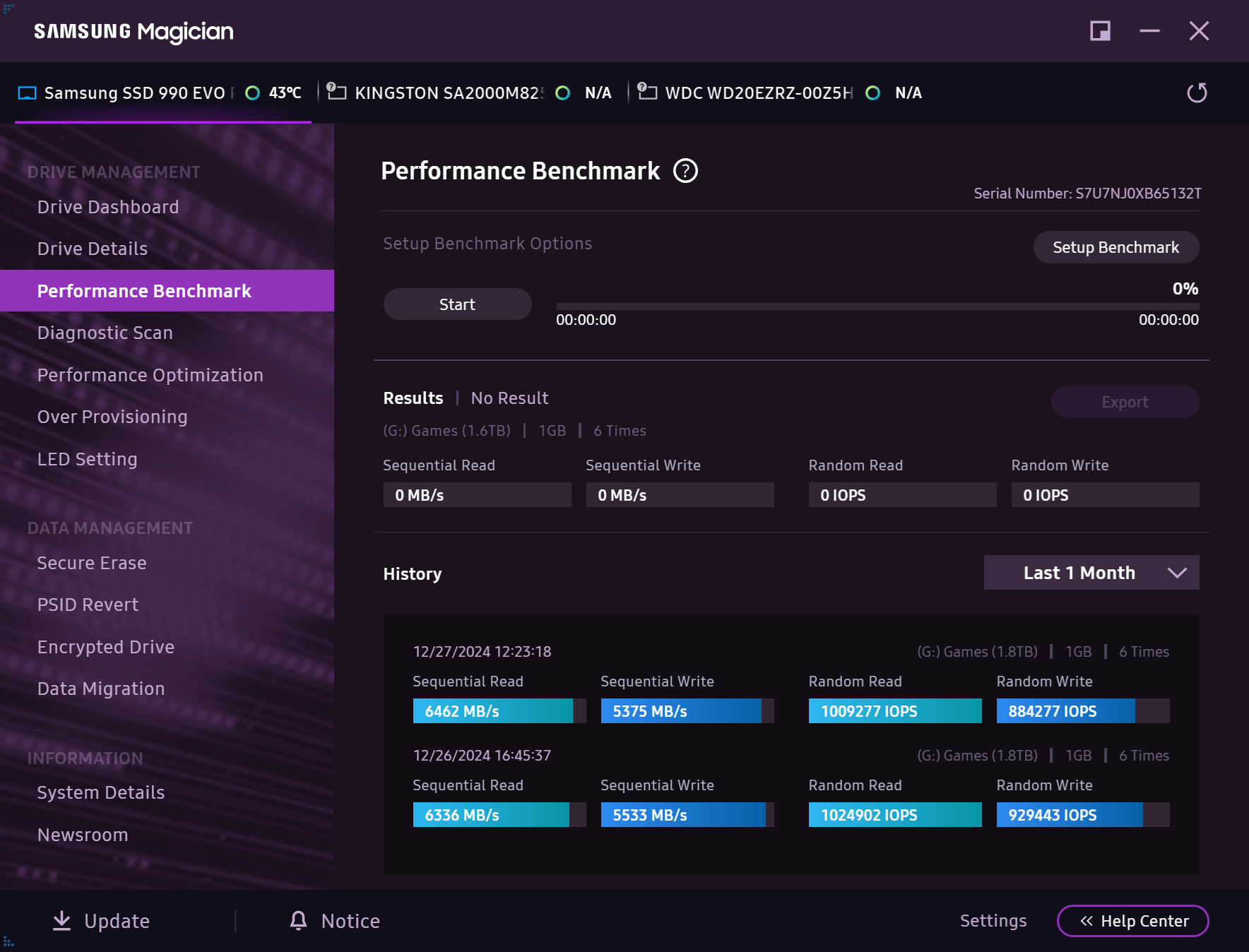Open System Details page

point(101,792)
